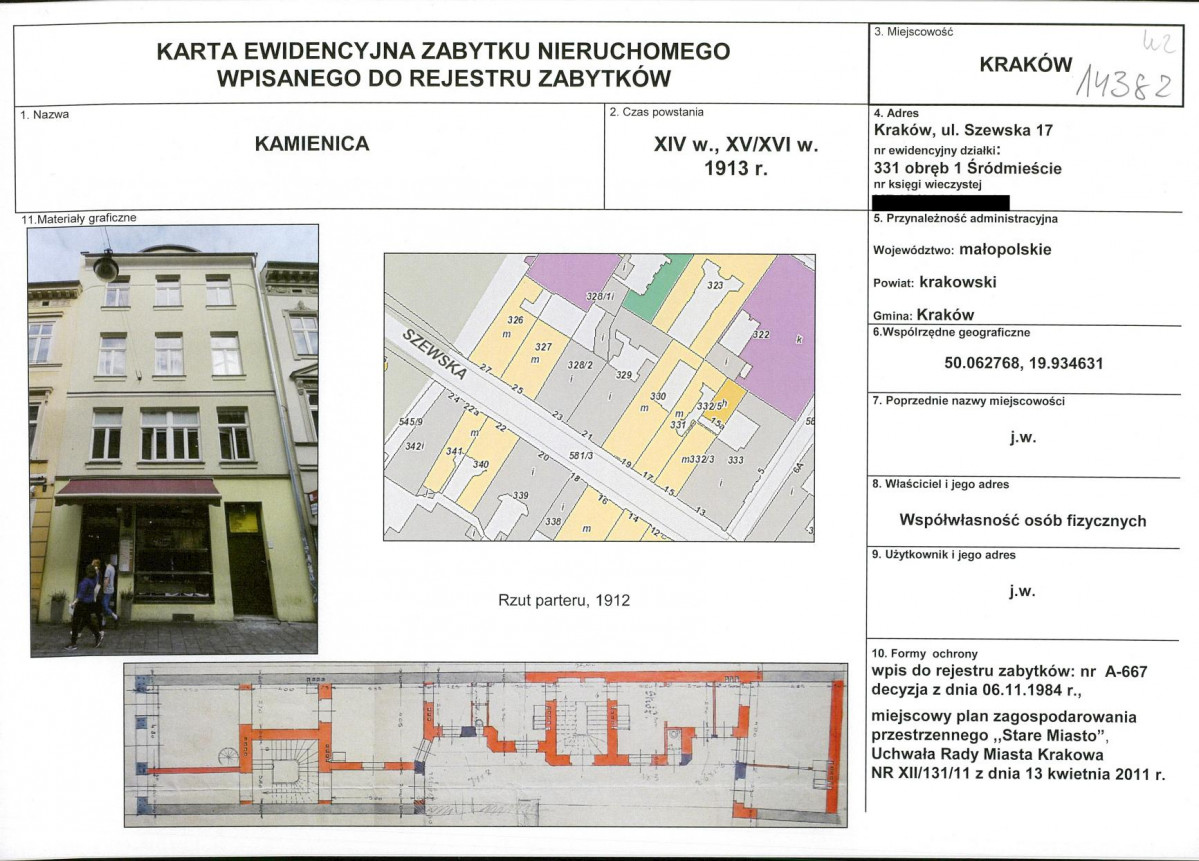Screen dimensions: 1199x861
Task: Click the handwritten number 14382
Action: 1124,82
